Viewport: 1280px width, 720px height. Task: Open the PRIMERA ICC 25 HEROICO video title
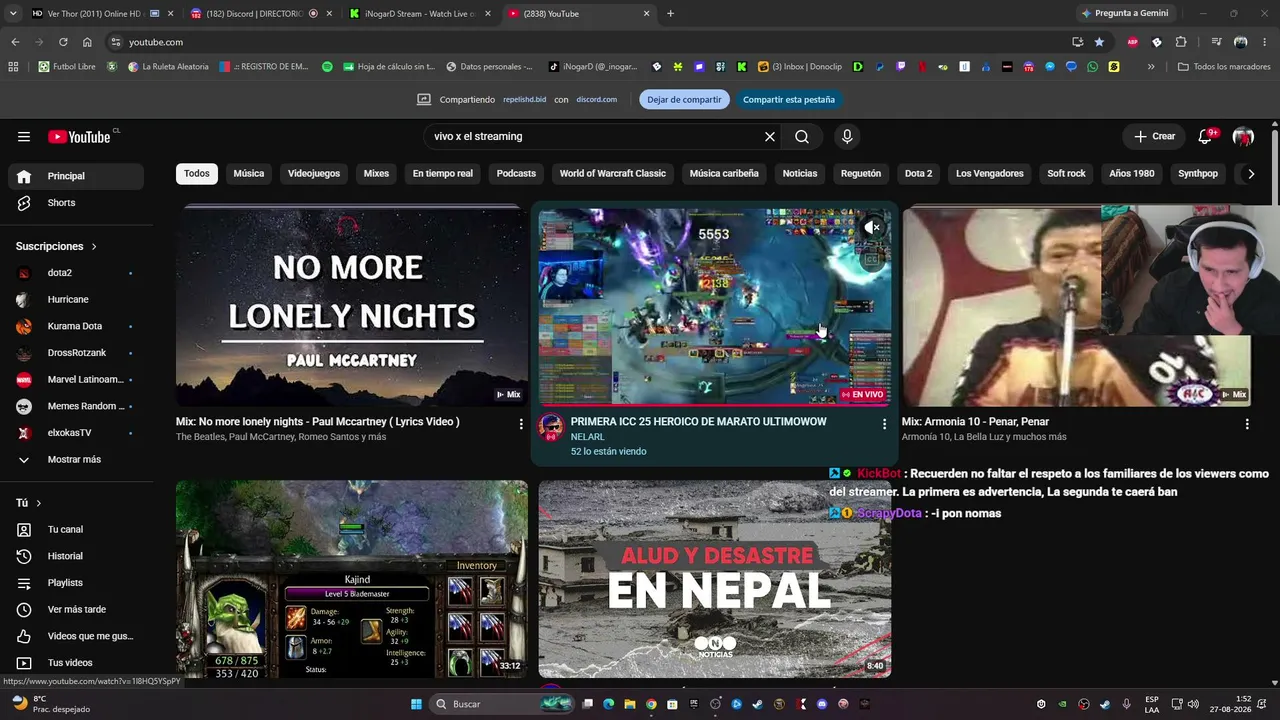click(x=699, y=422)
